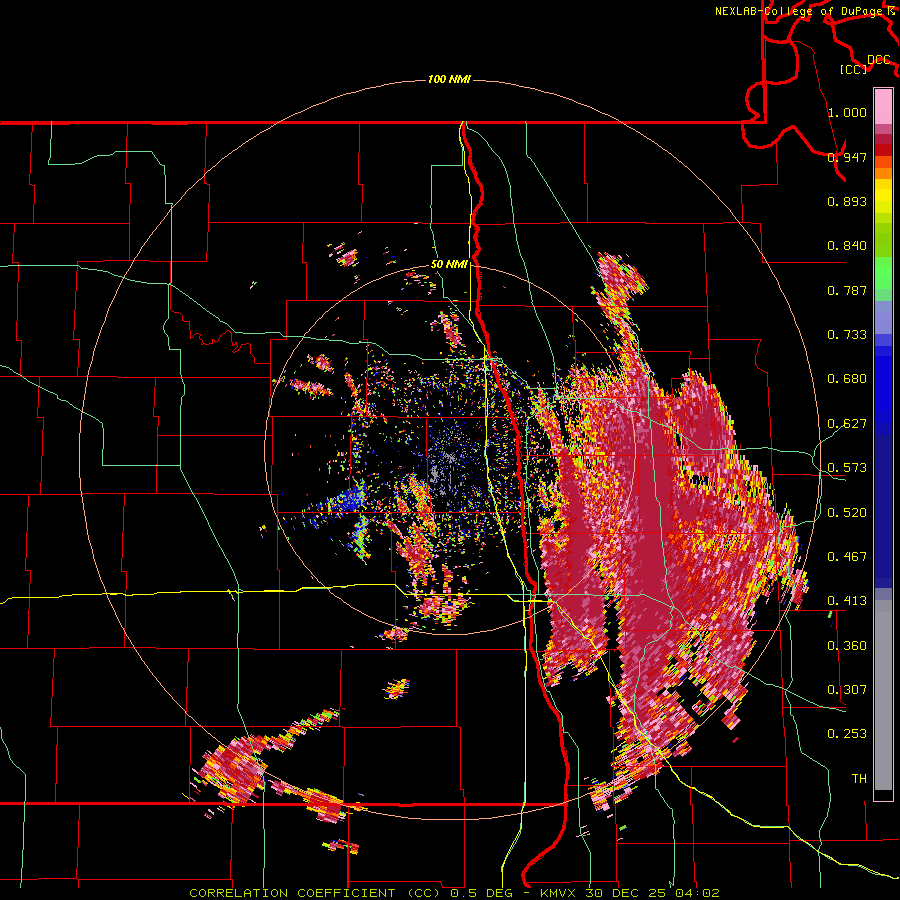The width and height of the screenshot is (900, 900).
Task: Click the green segment of the color bar
Action: click(x=883, y=273)
